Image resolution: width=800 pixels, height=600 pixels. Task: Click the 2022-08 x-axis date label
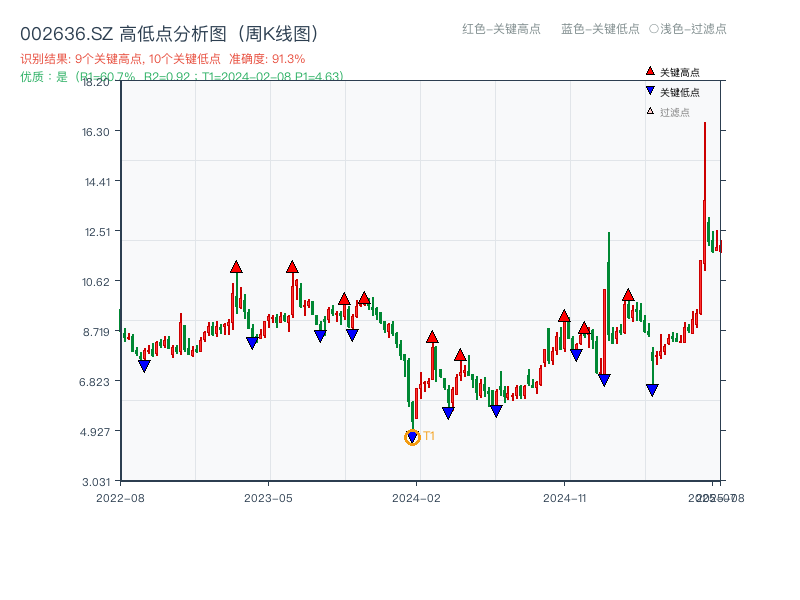[120, 498]
